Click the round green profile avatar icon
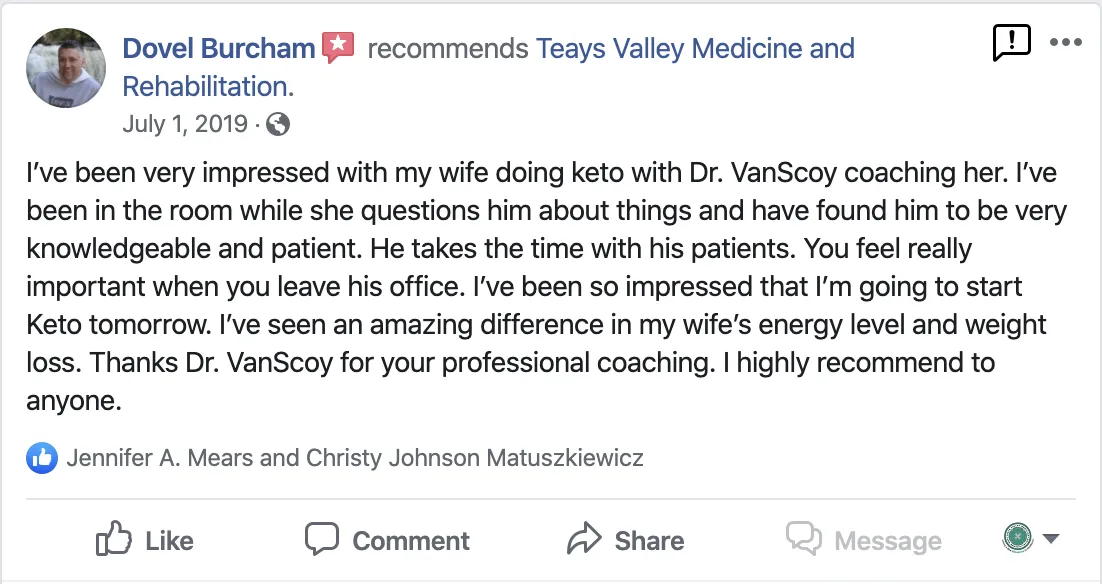This screenshot has height=584, width=1102. [1017, 538]
